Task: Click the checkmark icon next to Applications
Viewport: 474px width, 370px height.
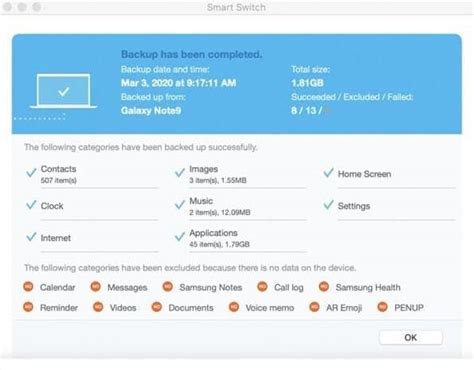Action: coord(180,236)
